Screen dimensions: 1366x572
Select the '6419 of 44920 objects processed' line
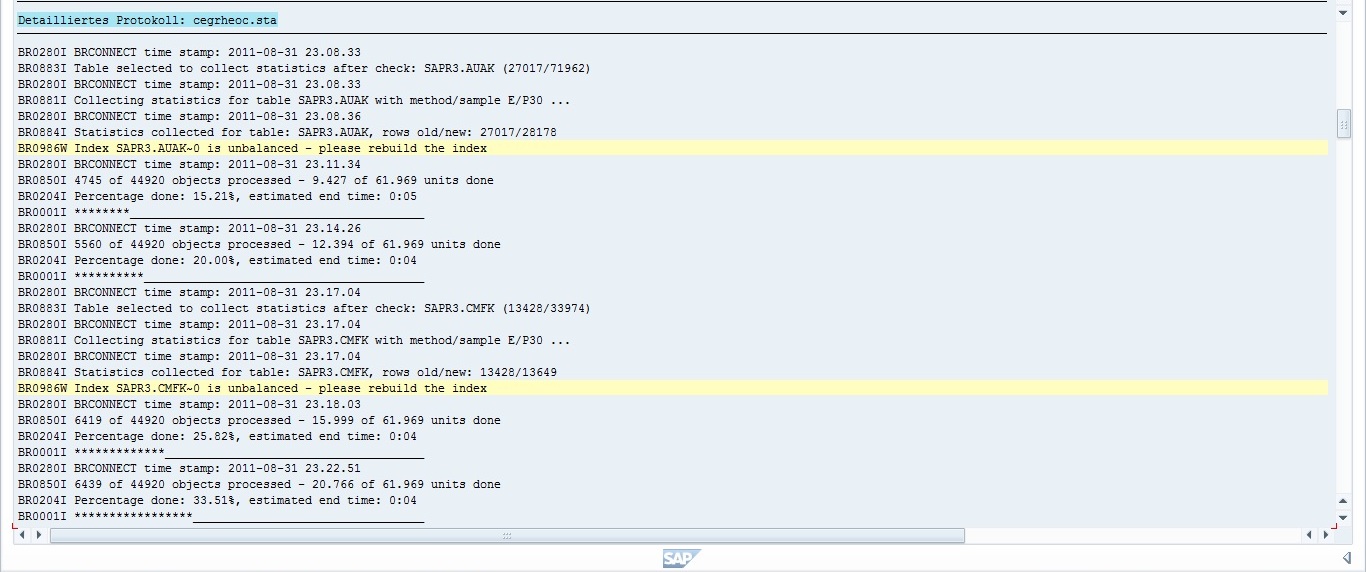click(x=259, y=420)
